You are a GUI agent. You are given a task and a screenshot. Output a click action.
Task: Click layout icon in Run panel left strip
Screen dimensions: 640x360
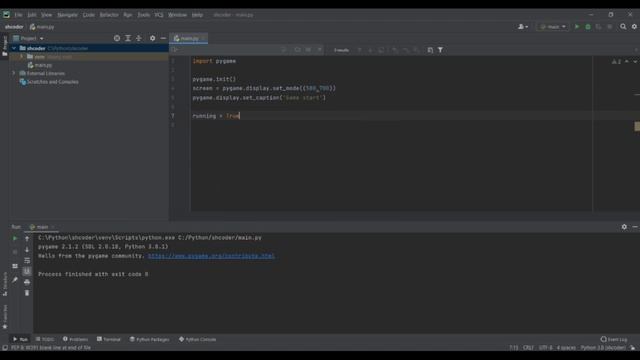click(15, 266)
